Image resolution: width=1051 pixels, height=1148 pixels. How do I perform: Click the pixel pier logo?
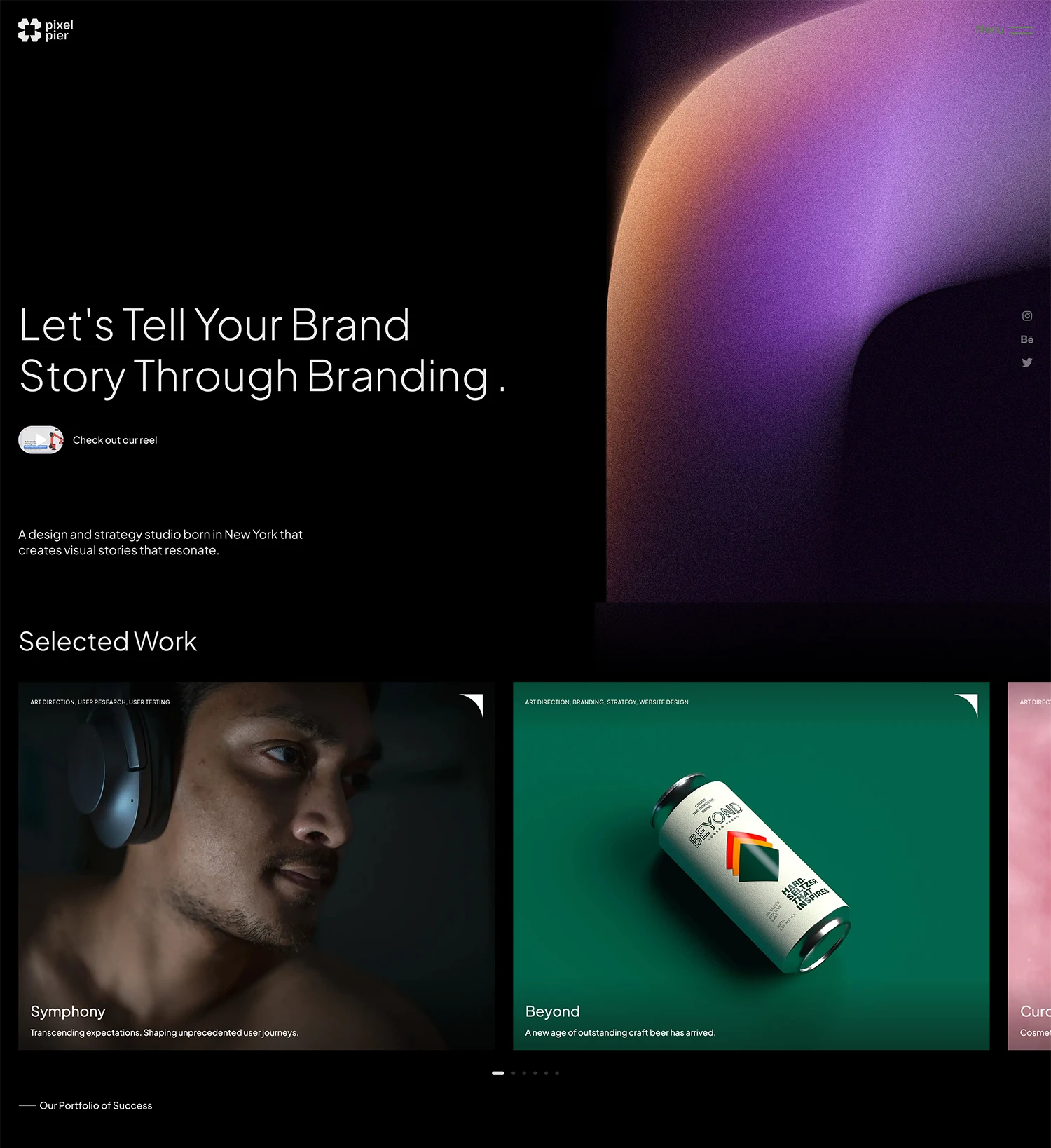46,30
